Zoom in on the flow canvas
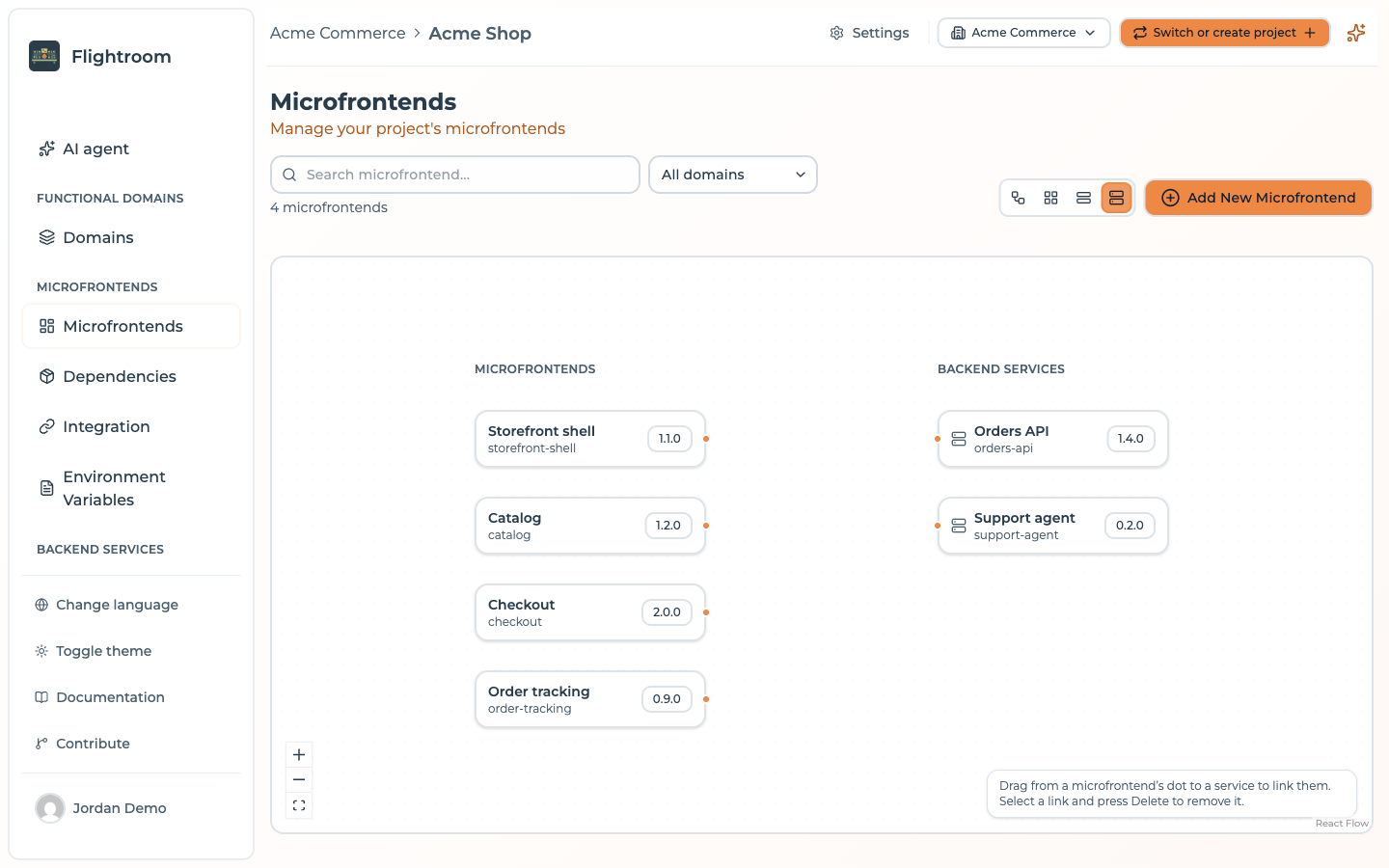This screenshot has width=1389, height=868. point(299,755)
